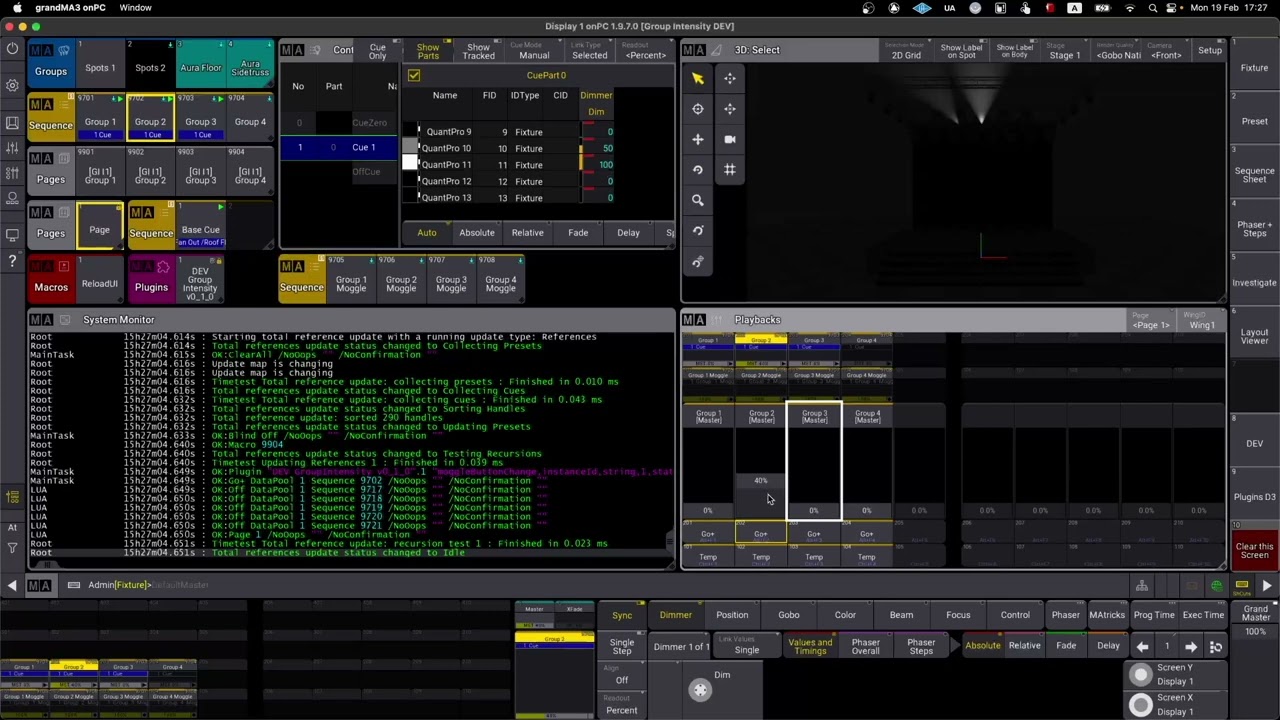Toggle Show Parts option
The image size is (1280, 720).
428,51
